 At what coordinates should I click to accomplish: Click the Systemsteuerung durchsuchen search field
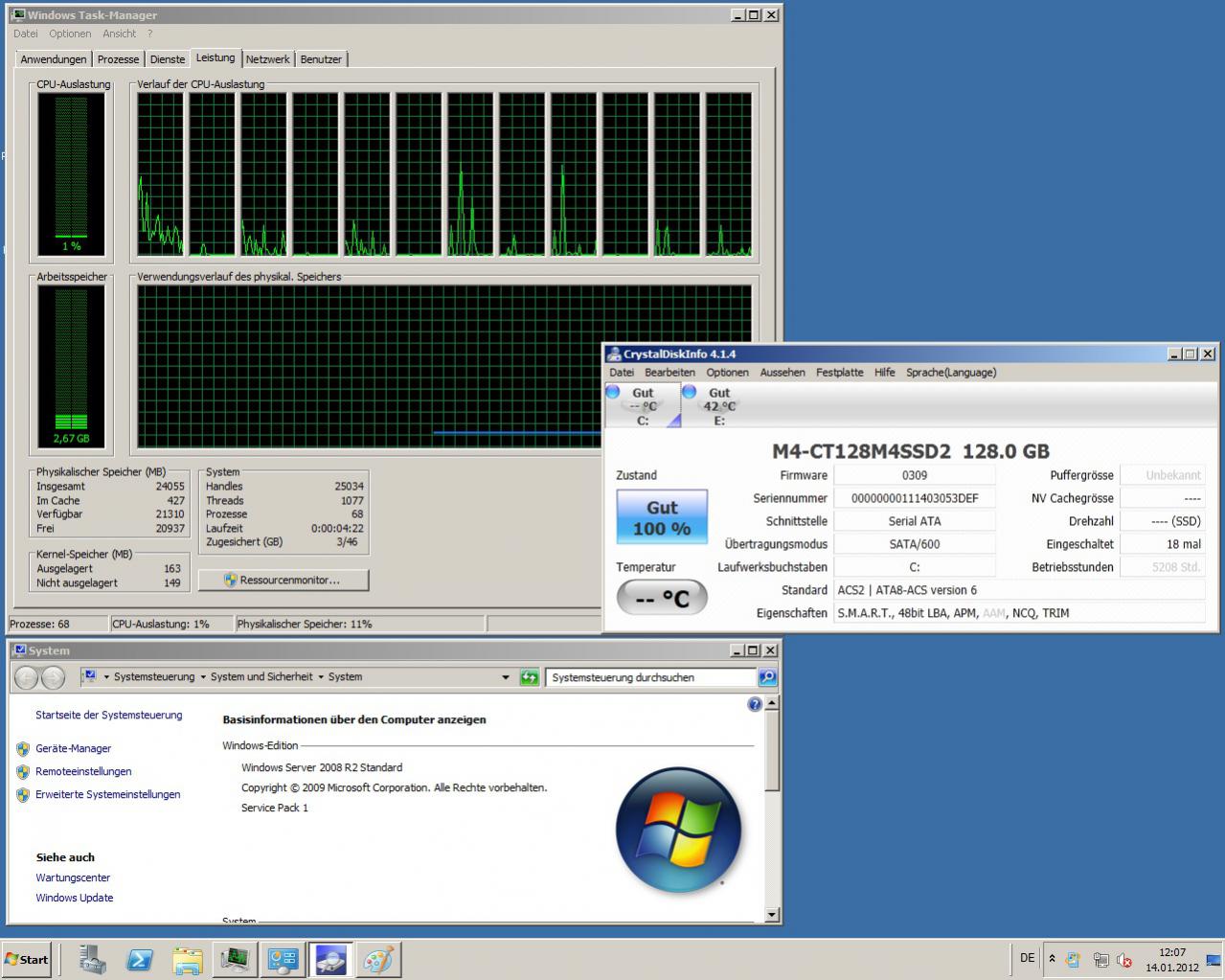[651, 677]
